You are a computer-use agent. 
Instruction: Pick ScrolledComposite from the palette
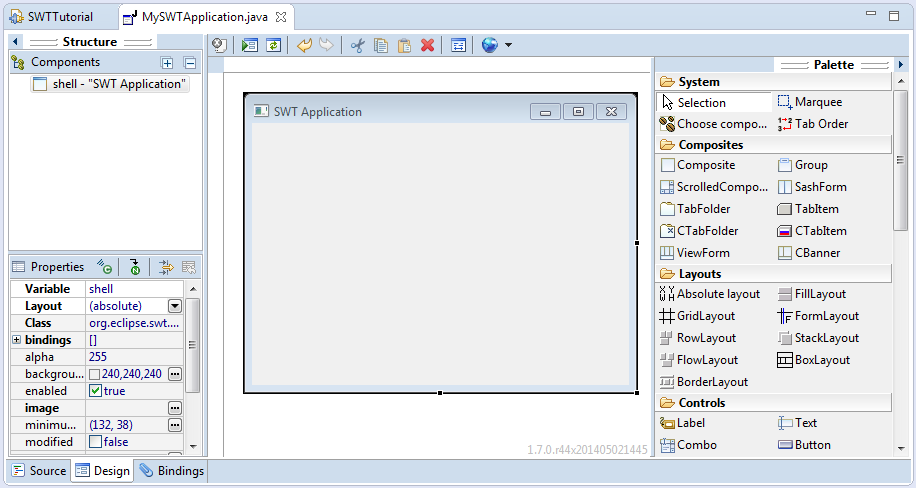point(714,187)
